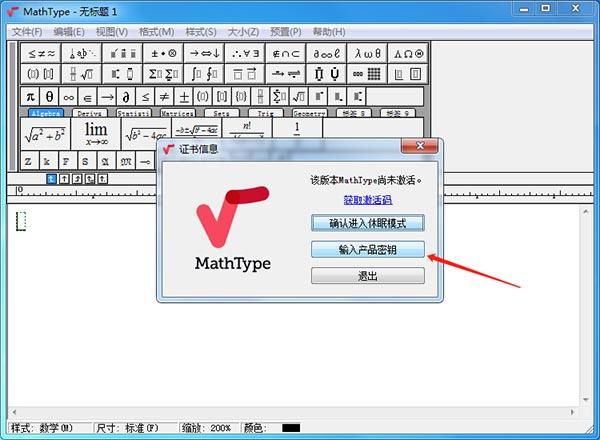
Task: Select the Algebra tab
Action: pos(46,113)
